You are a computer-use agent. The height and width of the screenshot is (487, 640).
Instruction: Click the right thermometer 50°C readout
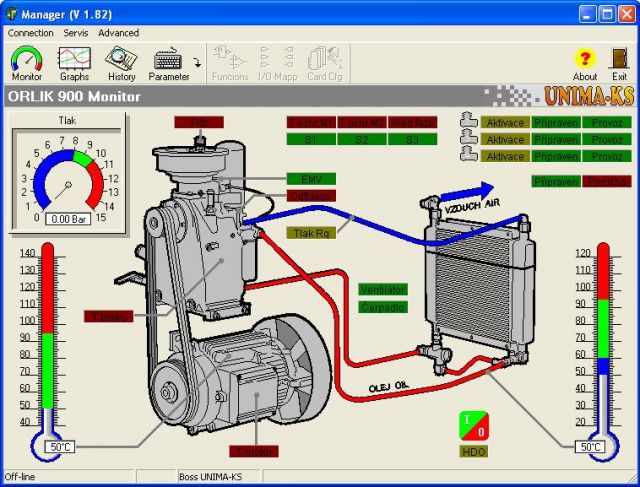pos(590,447)
